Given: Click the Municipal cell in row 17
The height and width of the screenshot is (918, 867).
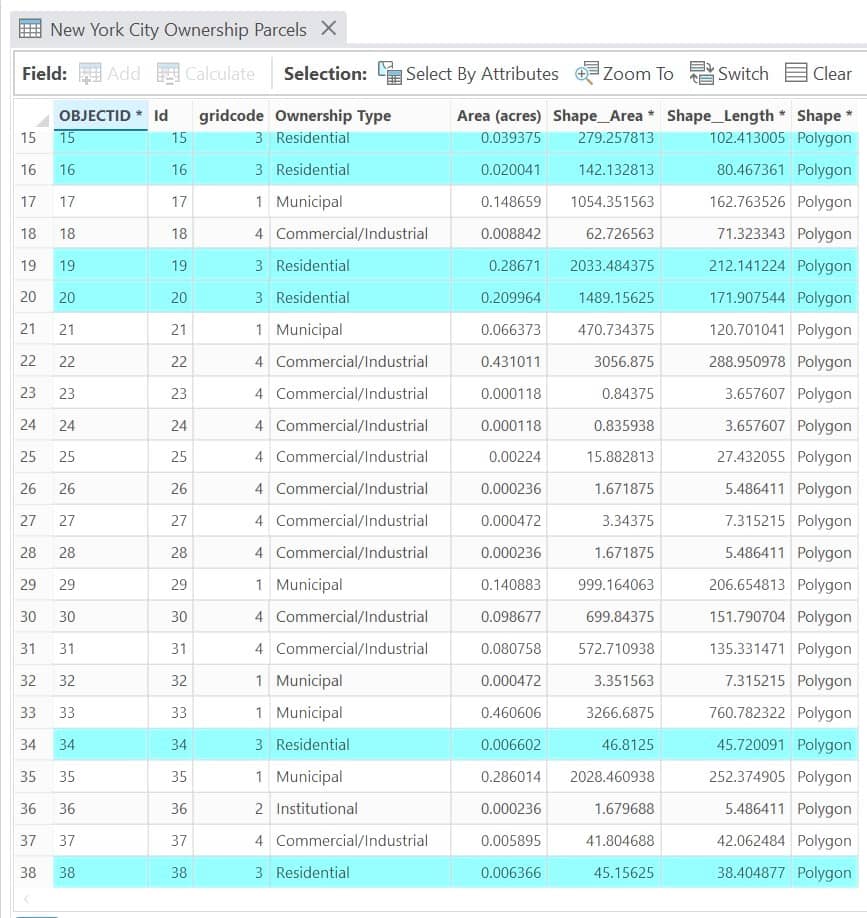Looking at the screenshot, I should 359,202.
